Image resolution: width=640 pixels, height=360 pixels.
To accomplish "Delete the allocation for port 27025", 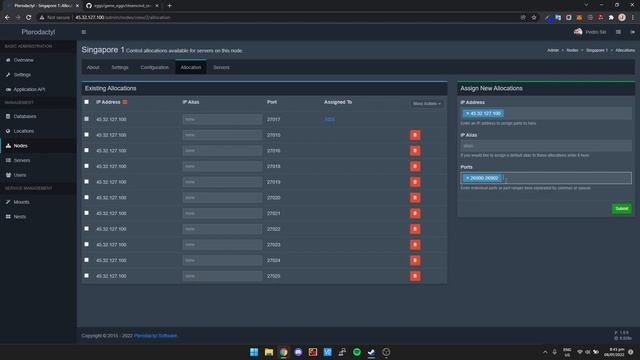I will (x=415, y=276).
